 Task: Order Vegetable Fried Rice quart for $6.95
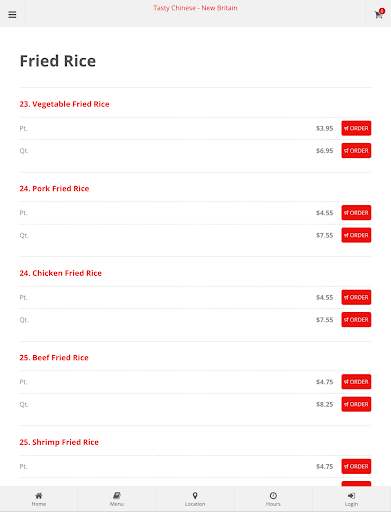(356, 151)
